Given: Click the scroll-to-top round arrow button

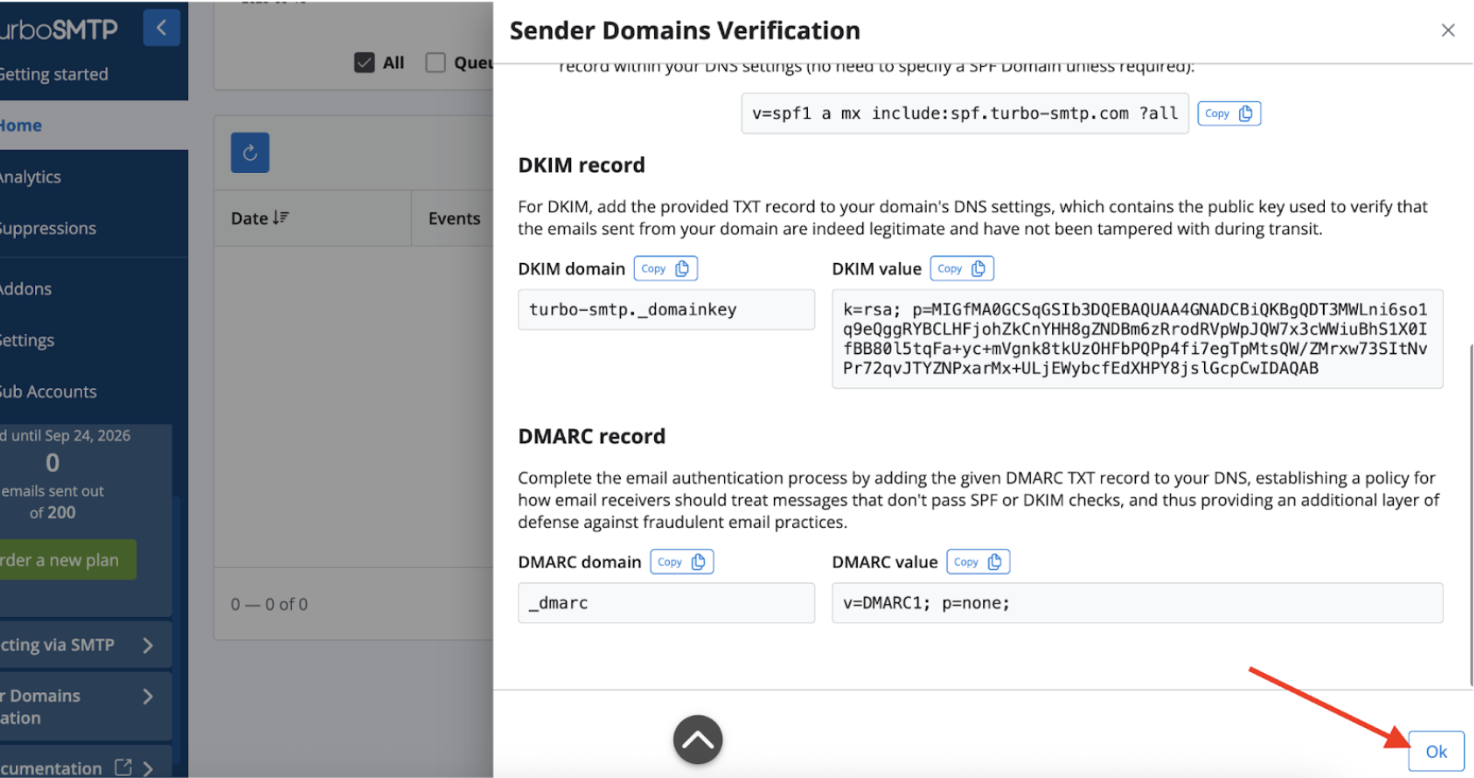Looking at the screenshot, I should coord(698,740).
